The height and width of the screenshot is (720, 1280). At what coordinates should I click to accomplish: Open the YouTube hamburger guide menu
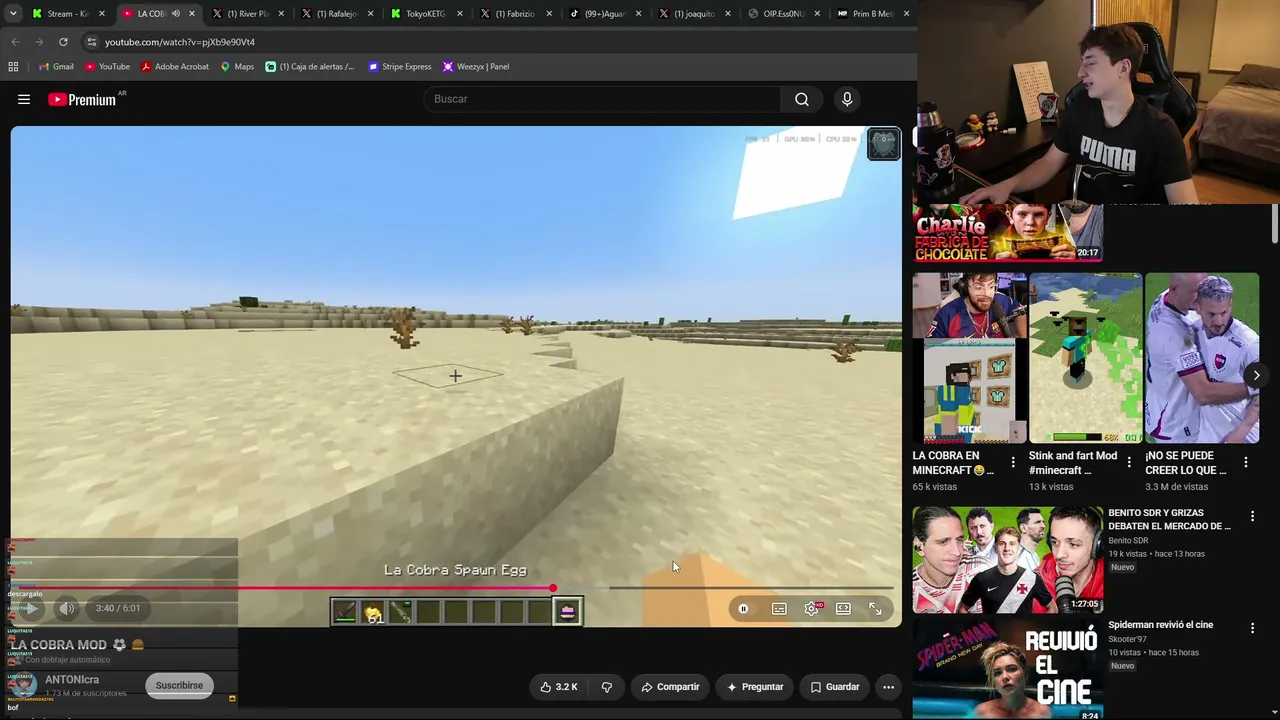pos(24,99)
